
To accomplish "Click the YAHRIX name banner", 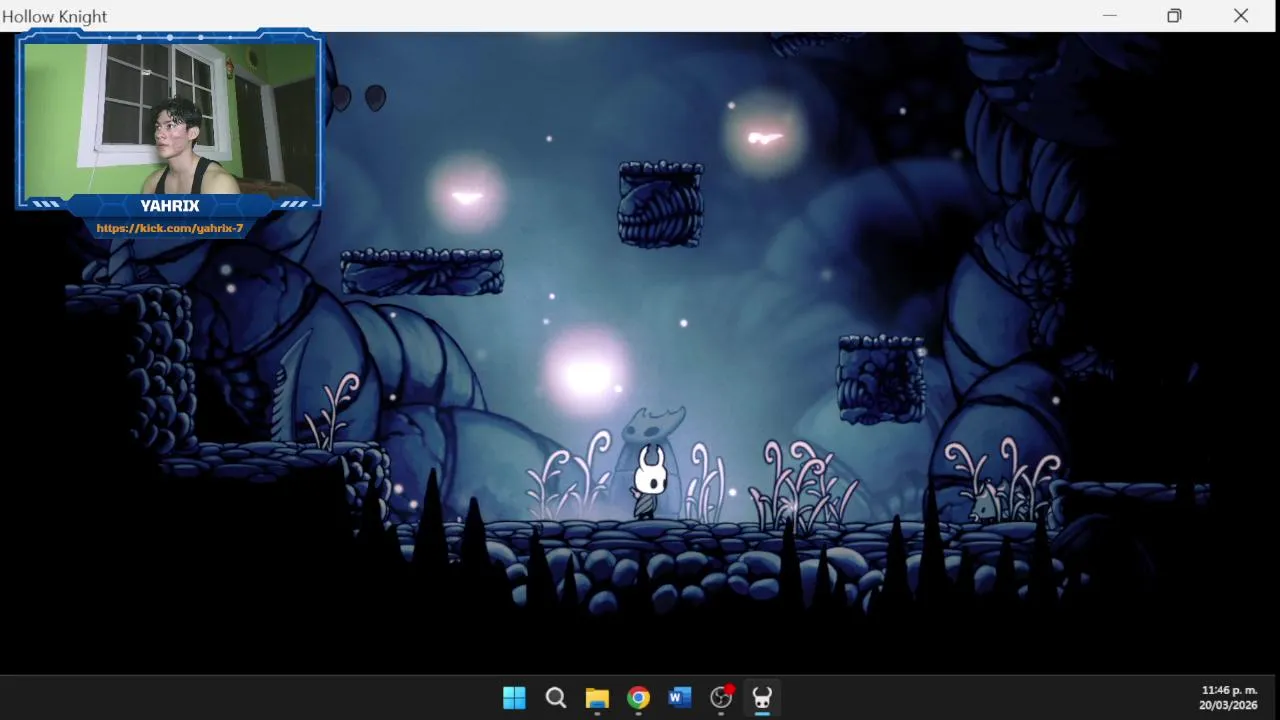I will [170, 206].
